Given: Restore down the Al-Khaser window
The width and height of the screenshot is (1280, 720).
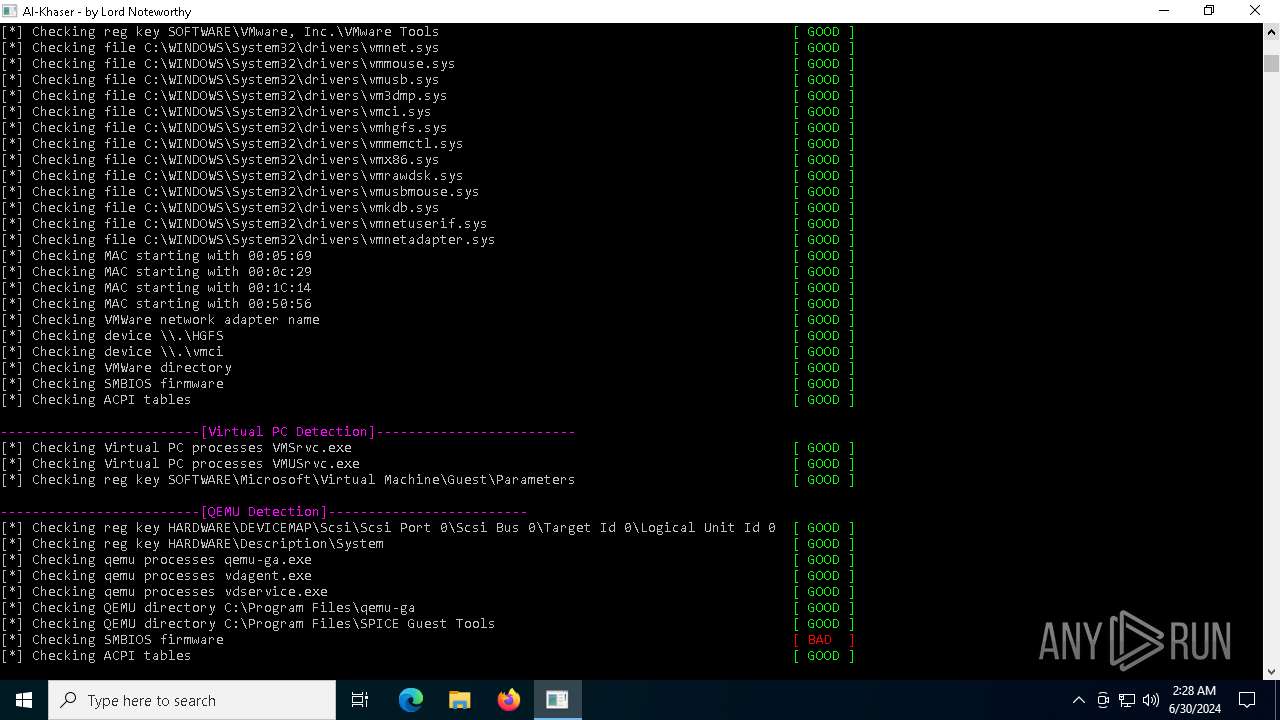Looking at the screenshot, I should pos(1209,11).
